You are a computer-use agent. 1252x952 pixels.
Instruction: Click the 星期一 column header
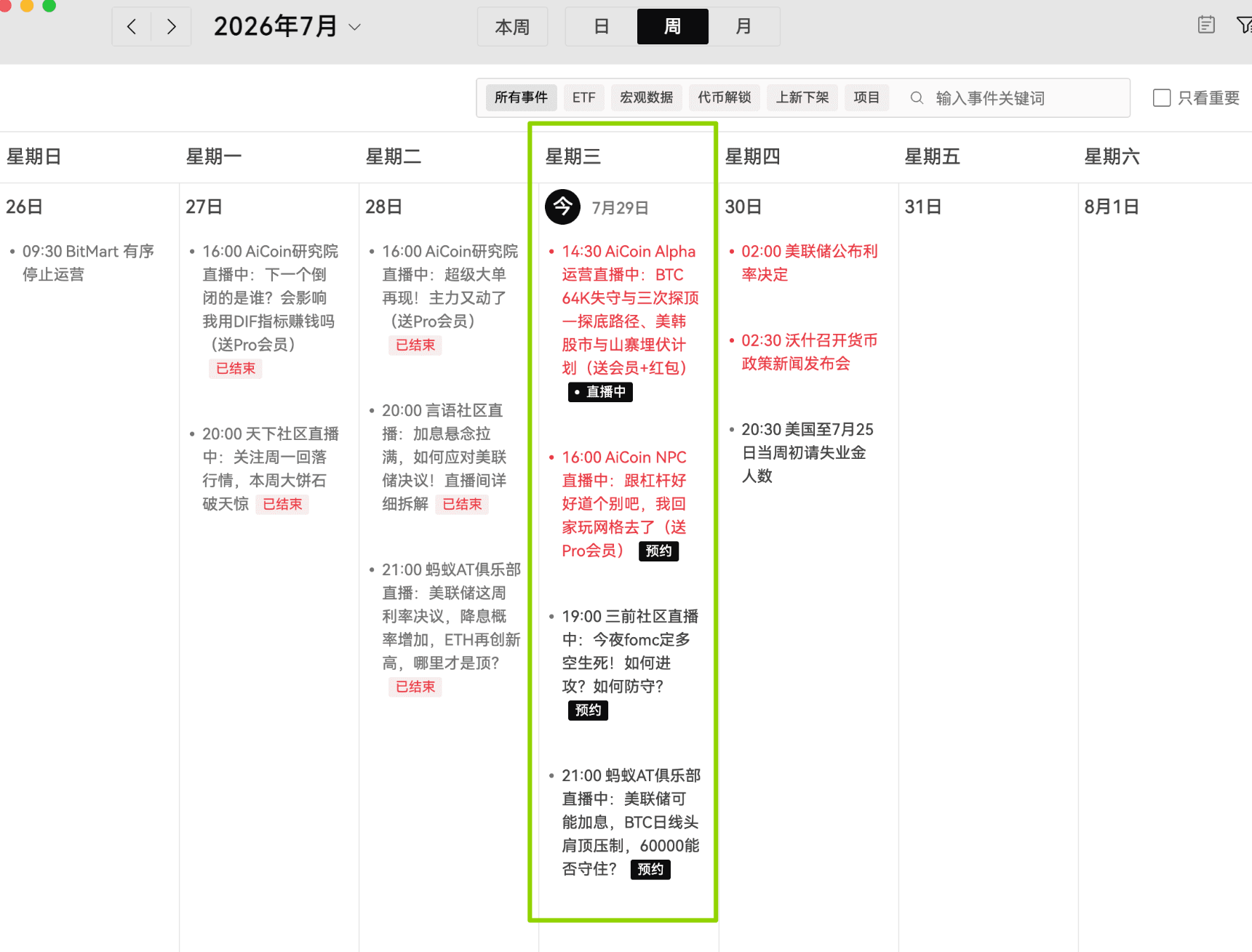tap(213, 156)
